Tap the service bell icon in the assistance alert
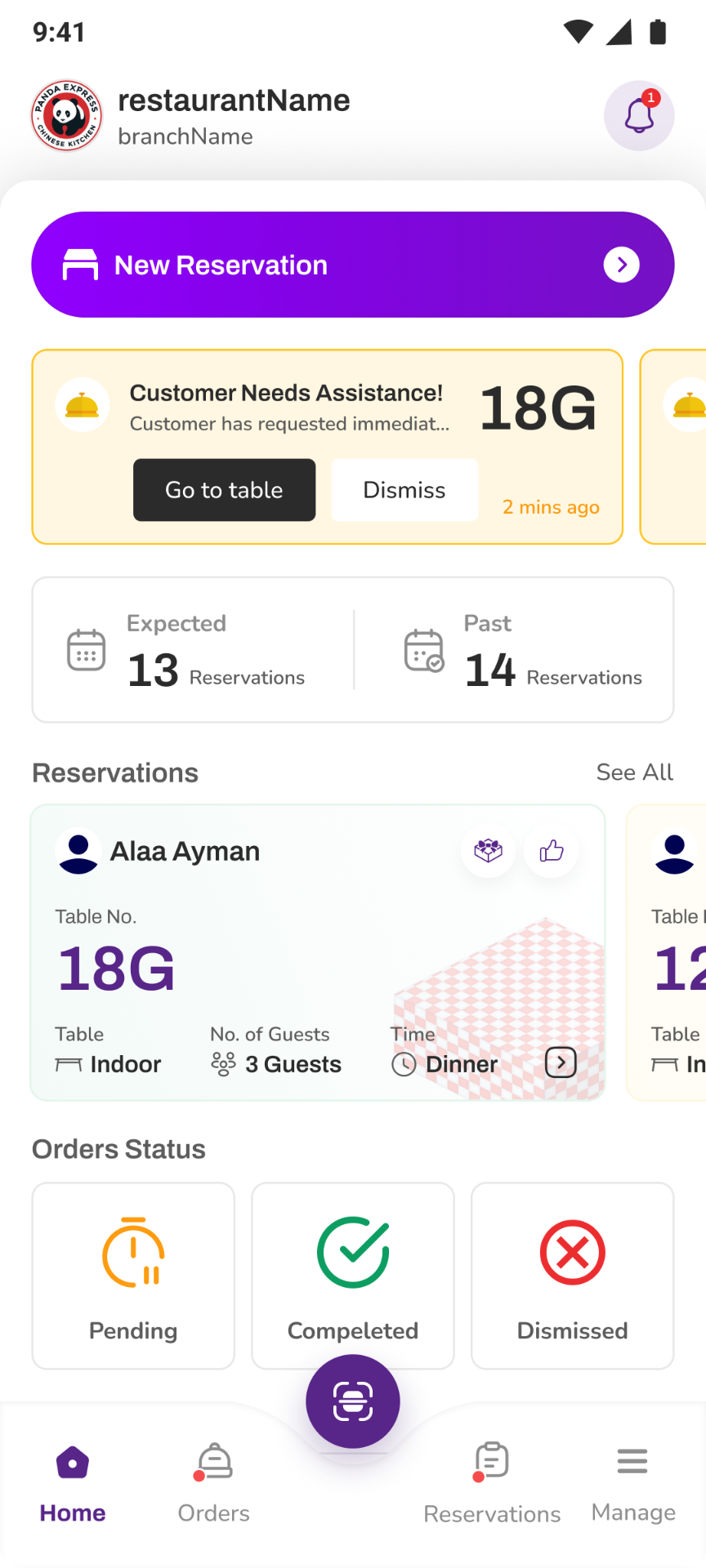Image resolution: width=706 pixels, height=1568 pixels. (x=83, y=405)
